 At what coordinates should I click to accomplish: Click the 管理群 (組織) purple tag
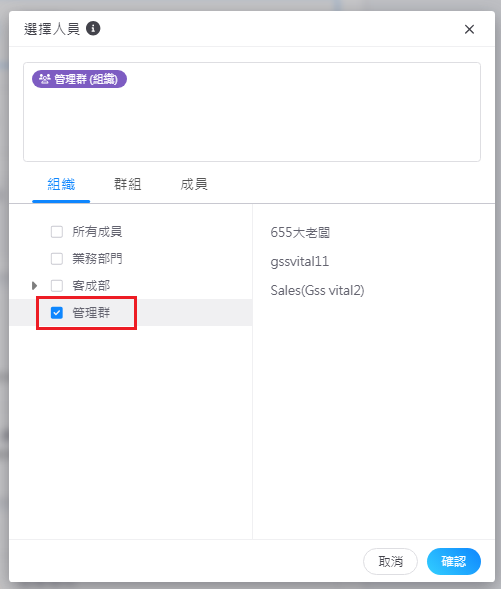(x=79, y=79)
